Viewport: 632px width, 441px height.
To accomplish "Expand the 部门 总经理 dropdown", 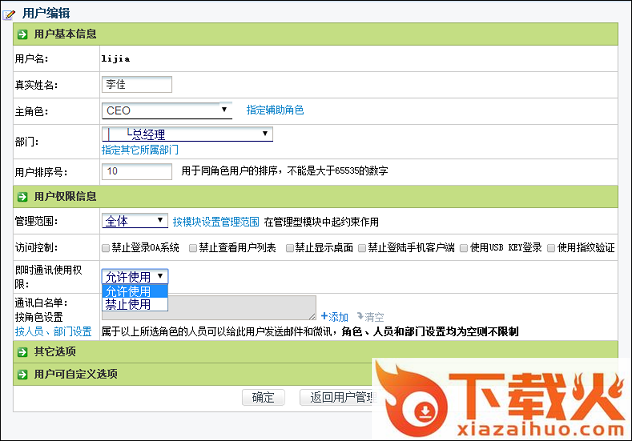I will tap(187, 134).
